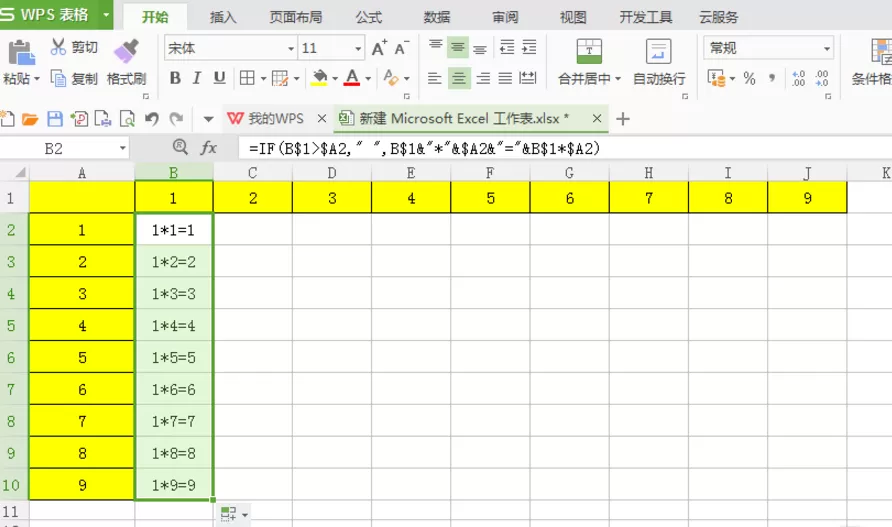
Task: Open the WPS 表格 application menu arrow
Action: (x=106, y=15)
